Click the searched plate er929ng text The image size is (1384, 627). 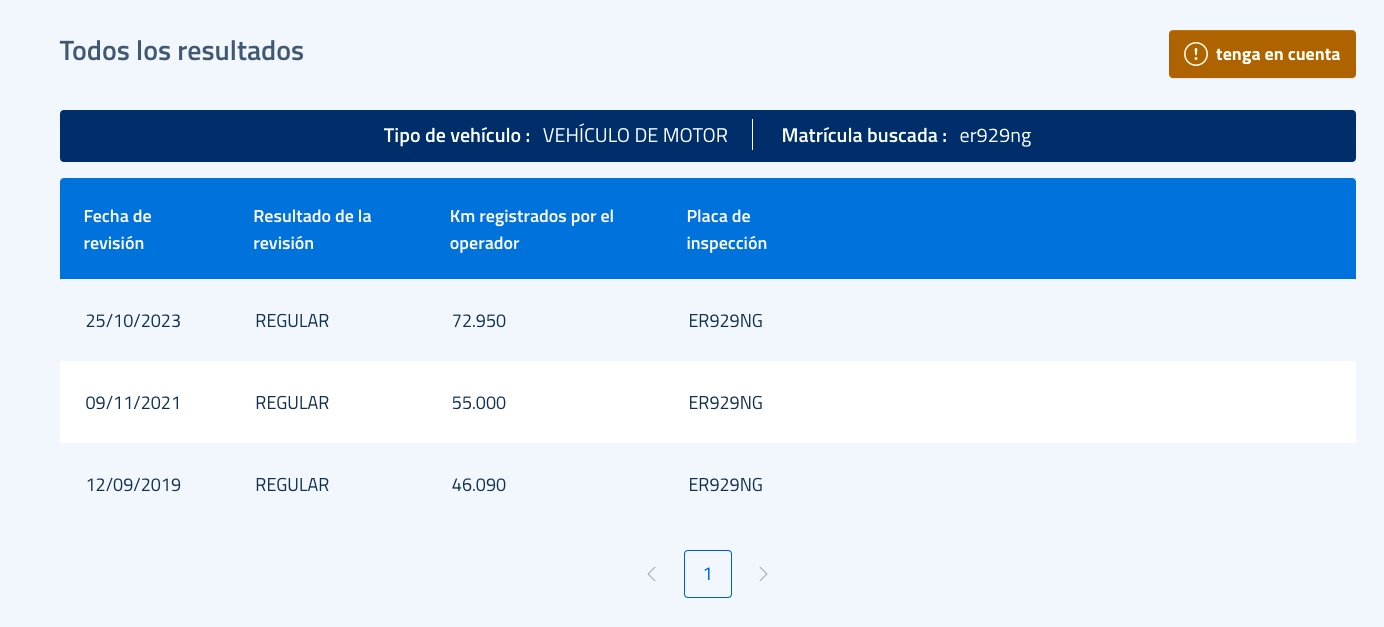[995, 136]
